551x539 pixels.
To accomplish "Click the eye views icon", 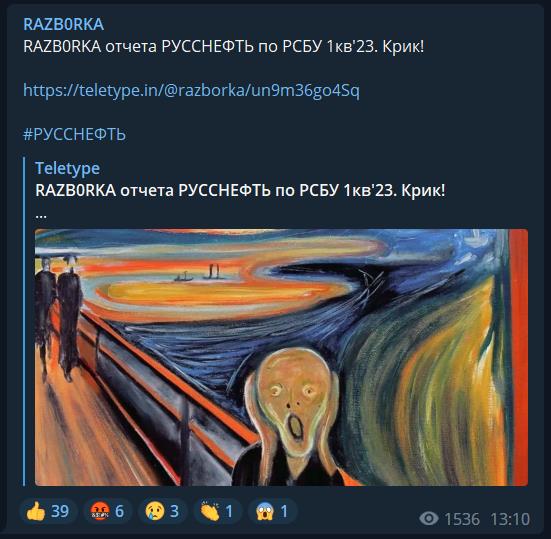I will [x=429, y=518].
